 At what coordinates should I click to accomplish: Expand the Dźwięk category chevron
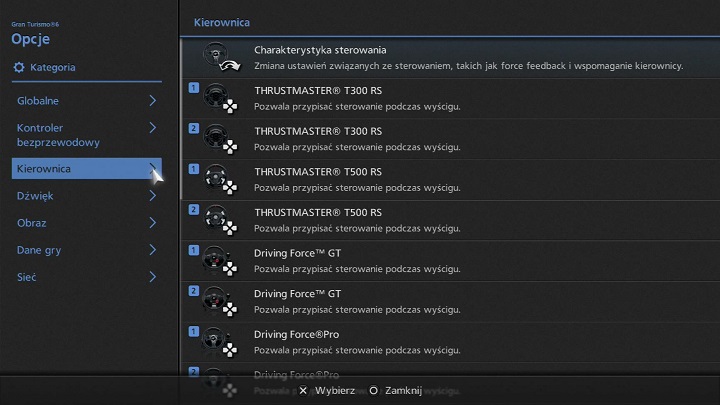click(152, 196)
